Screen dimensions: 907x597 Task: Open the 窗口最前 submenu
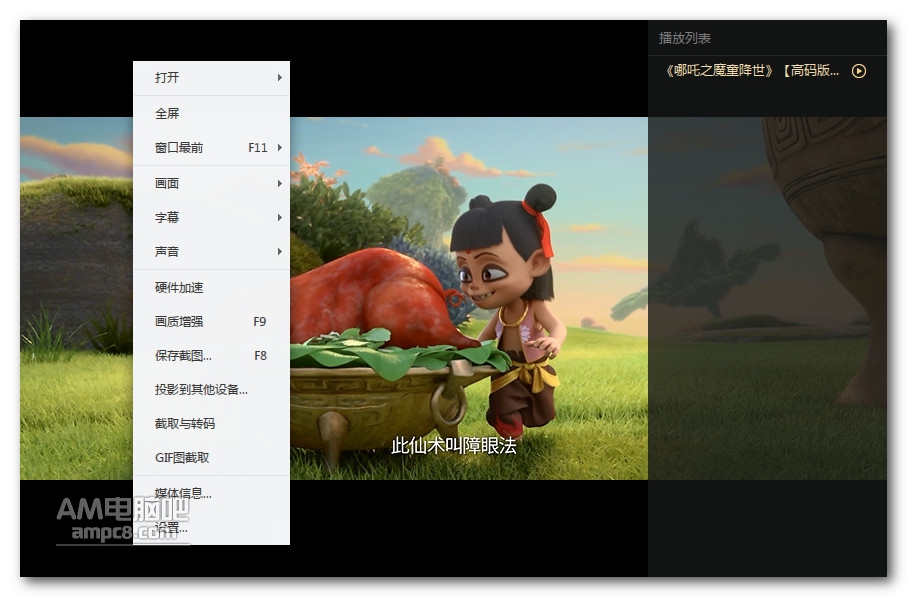pyautogui.click(x=211, y=148)
